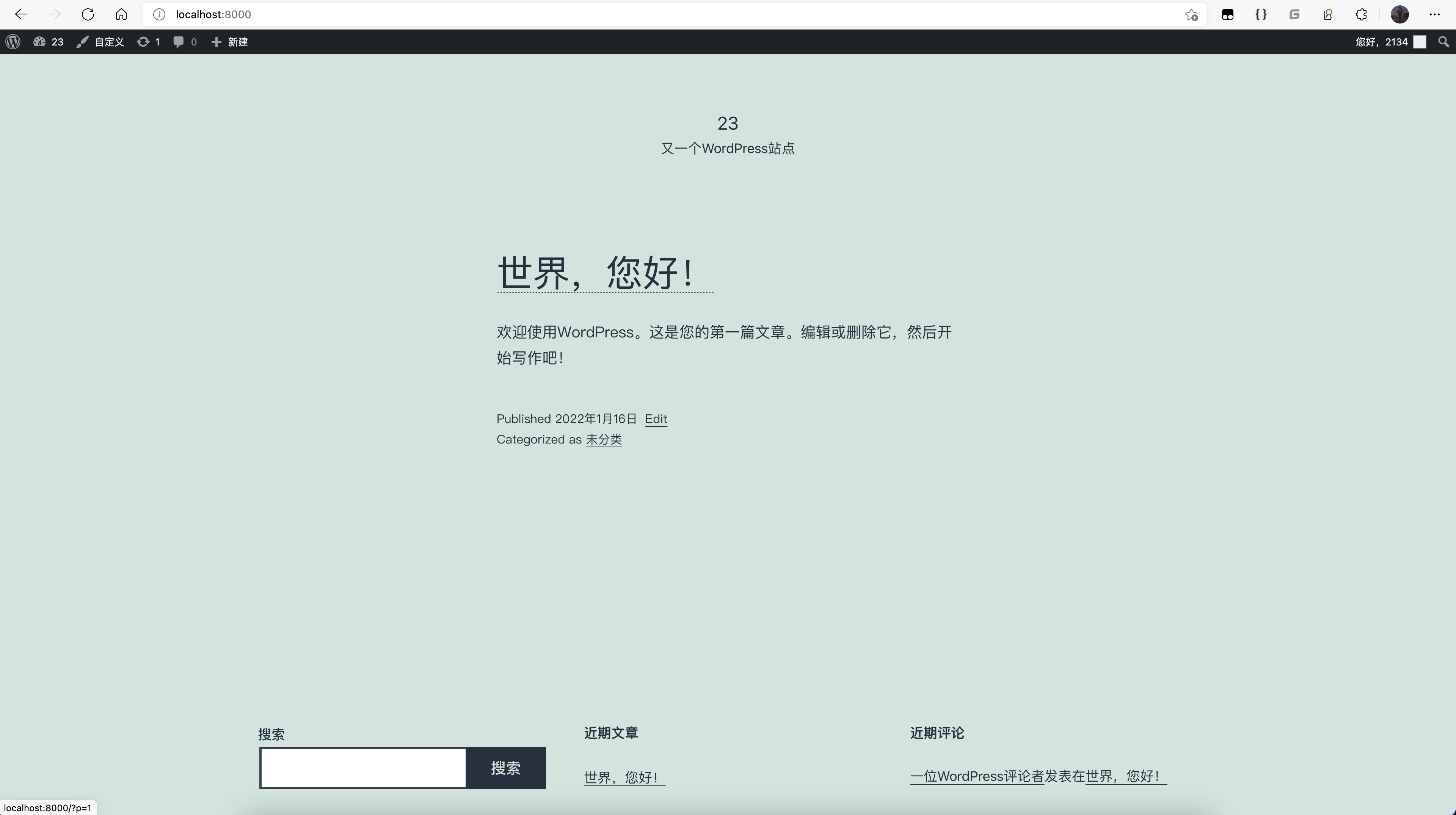Image resolution: width=1456 pixels, height=815 pixels.
Task: Open the 自定义 customize option
Action: click(100, 42)
